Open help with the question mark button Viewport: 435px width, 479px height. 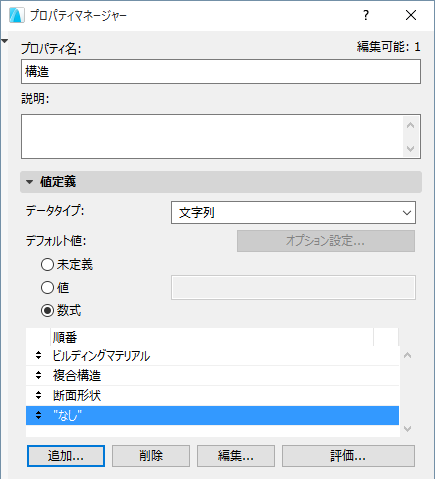(x=366, y=15)
